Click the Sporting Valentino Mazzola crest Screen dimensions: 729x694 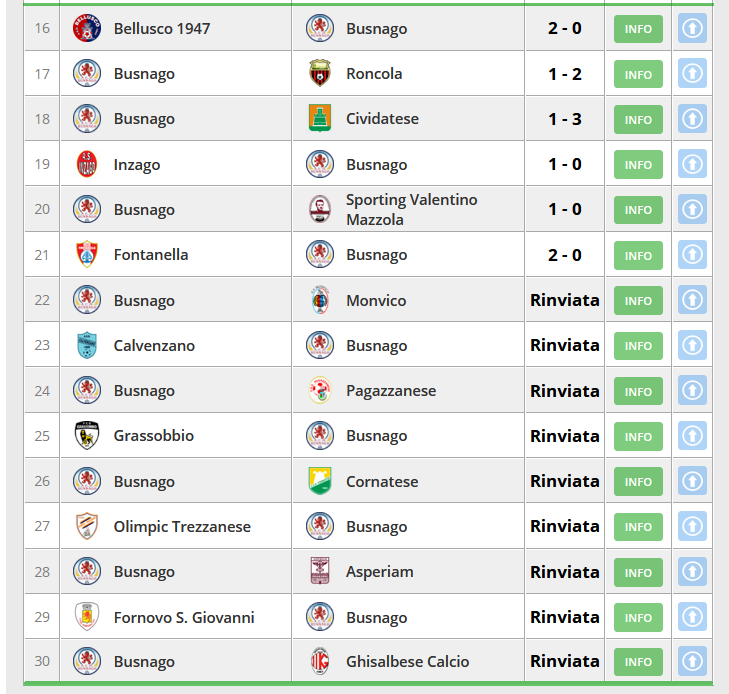click(x=320, y=209)
